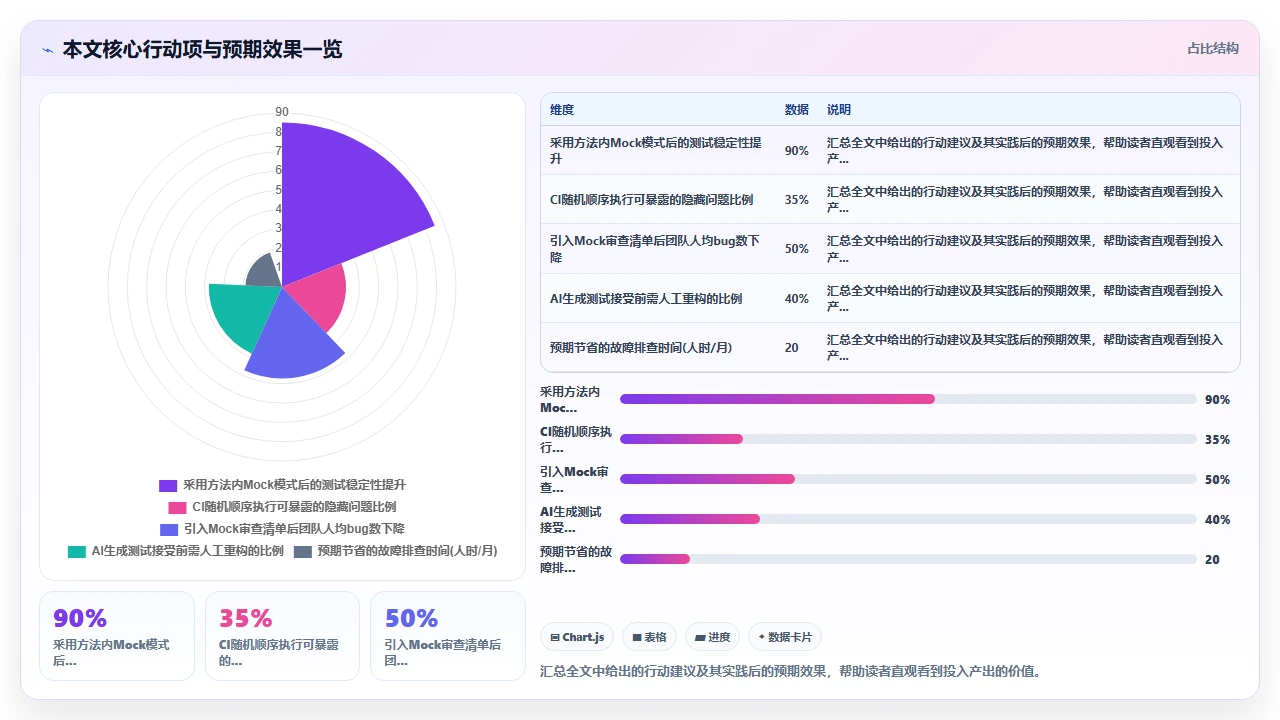Click the 20 progress bar for 预期节省的故障排
Image resolution: width=1280 pixels, height=720 pixels.
[908, 559]
